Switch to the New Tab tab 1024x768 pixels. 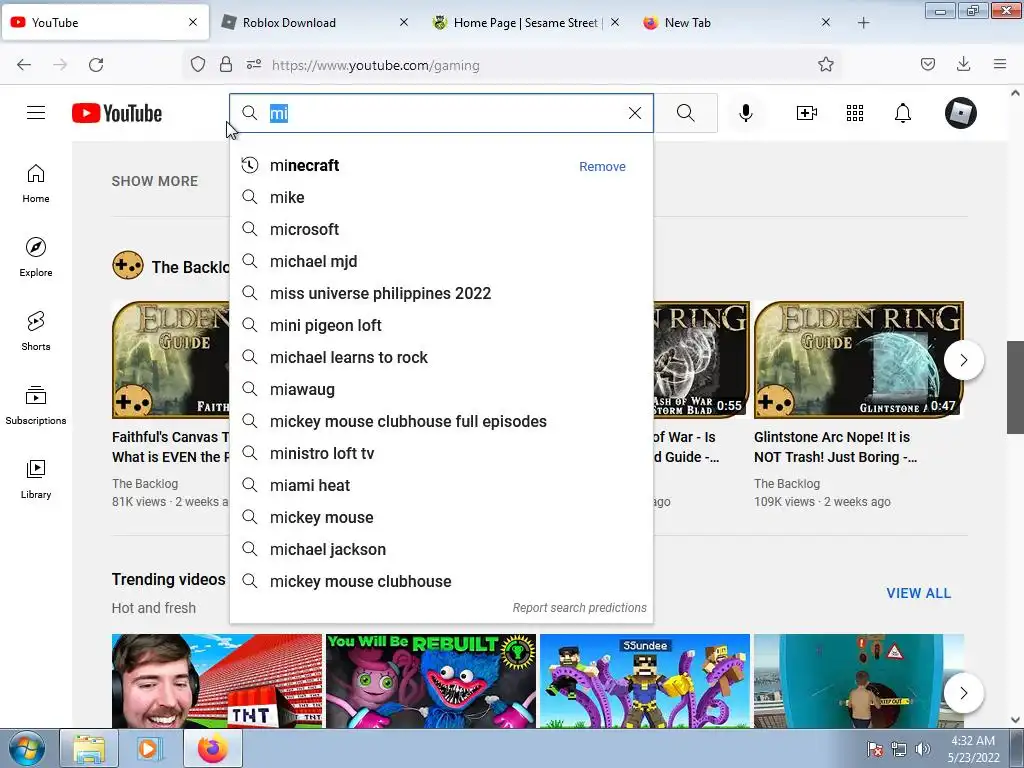point(688,23)
